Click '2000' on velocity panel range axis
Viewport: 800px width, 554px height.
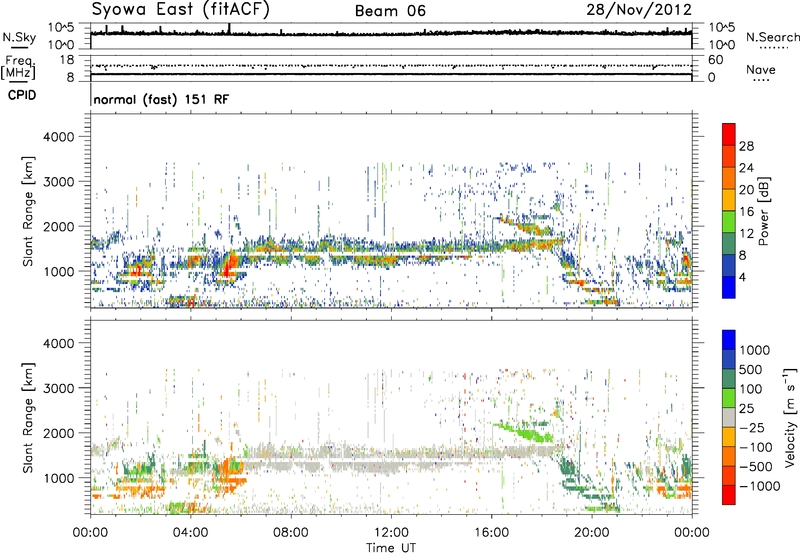pyautogui.click(x=59, y=433)
